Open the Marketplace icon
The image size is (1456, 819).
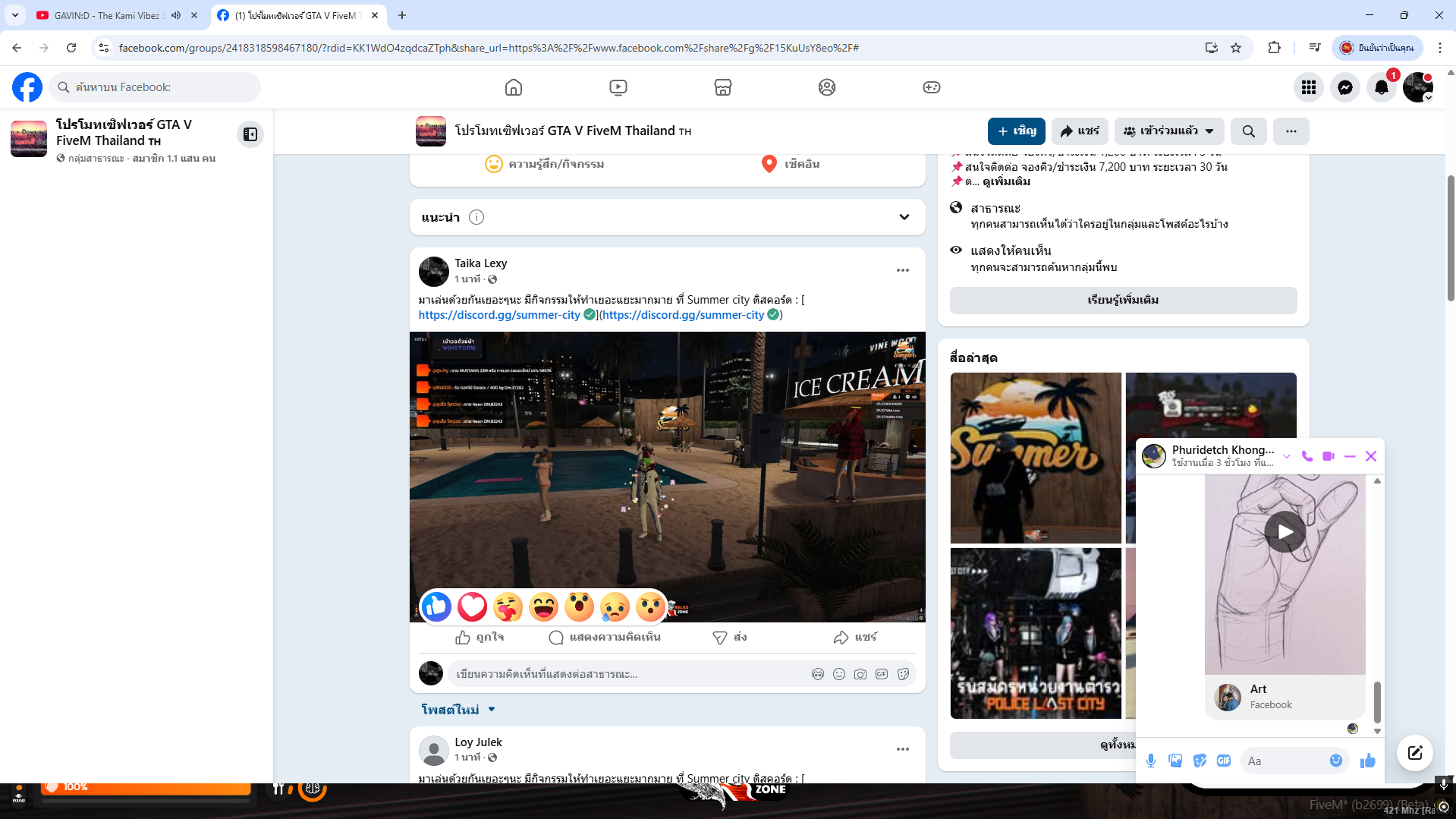tap(722, 87)
